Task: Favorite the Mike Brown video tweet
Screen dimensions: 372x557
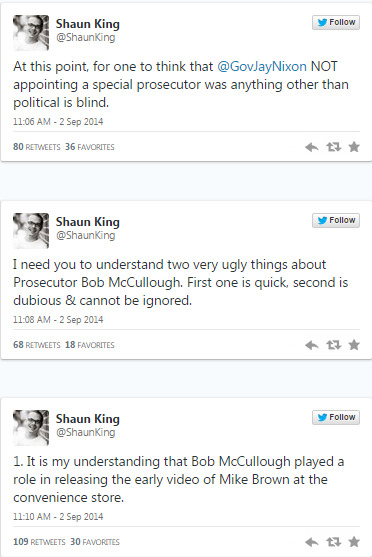Action: pos(354,542)
